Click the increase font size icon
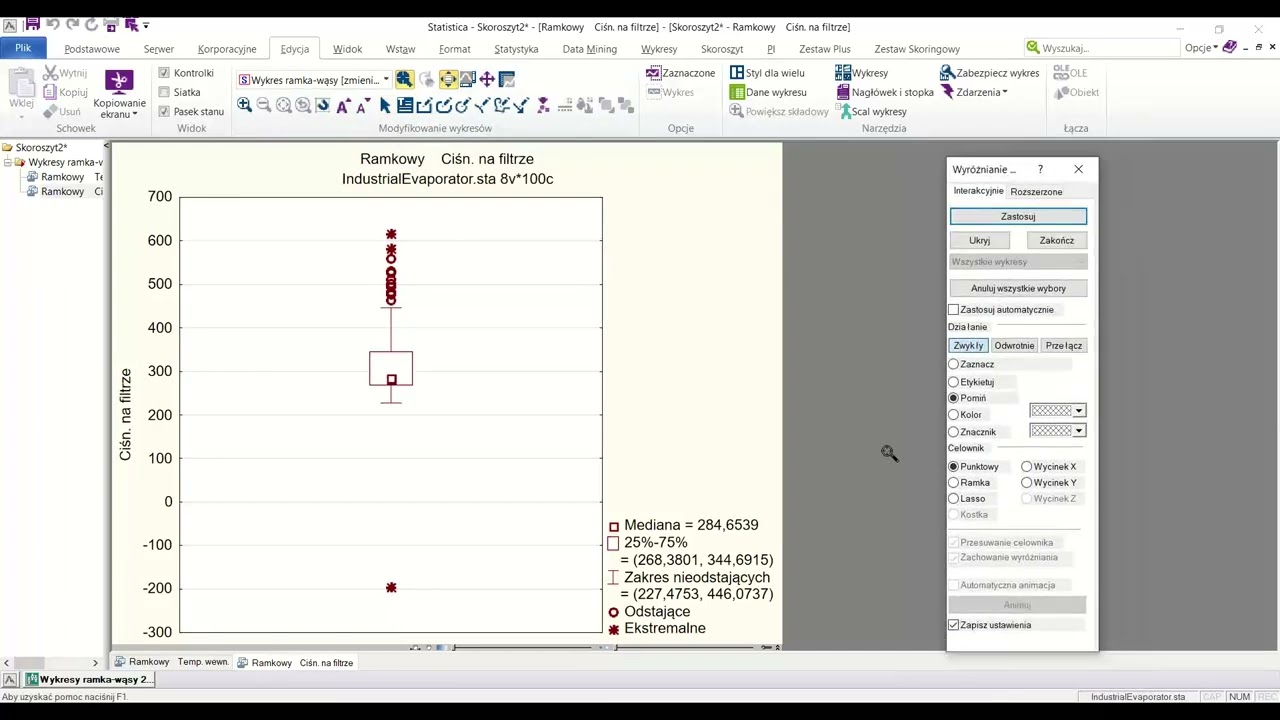1280x720 pixels. coord(343,105)
